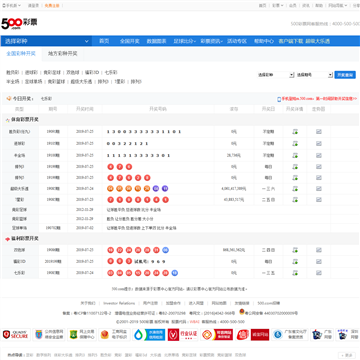Open 超级大乐透 in the blue navbar

[317, 41]
